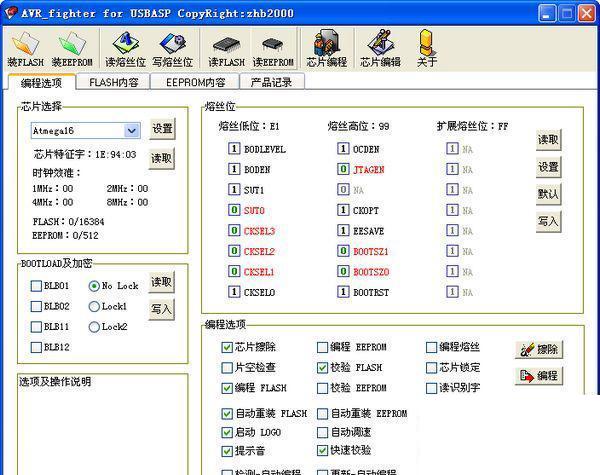Click 写入 write button in fuse panel
The image size is (600, 475).
click(548, 221)
